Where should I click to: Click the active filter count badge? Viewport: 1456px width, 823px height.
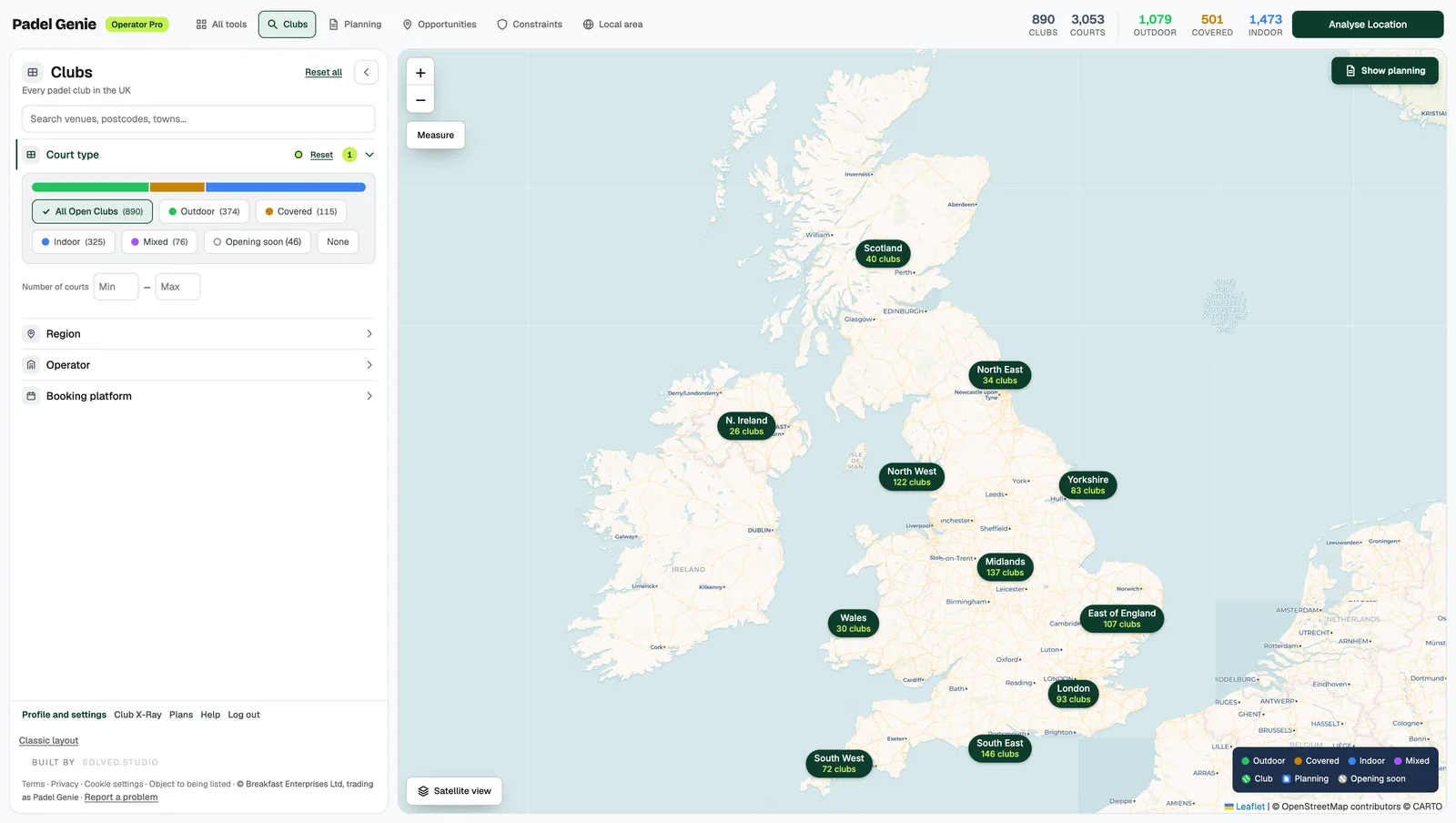349,155
